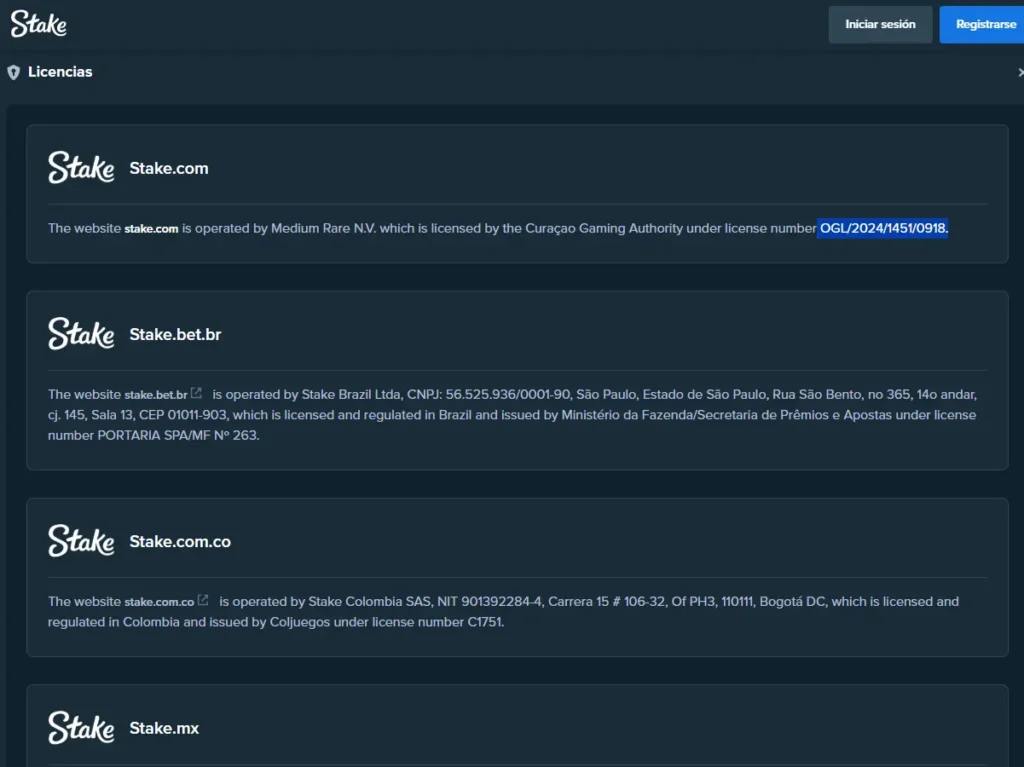
Task: Click the Coljuegos license number C1751
Action: tap(485, 622)
